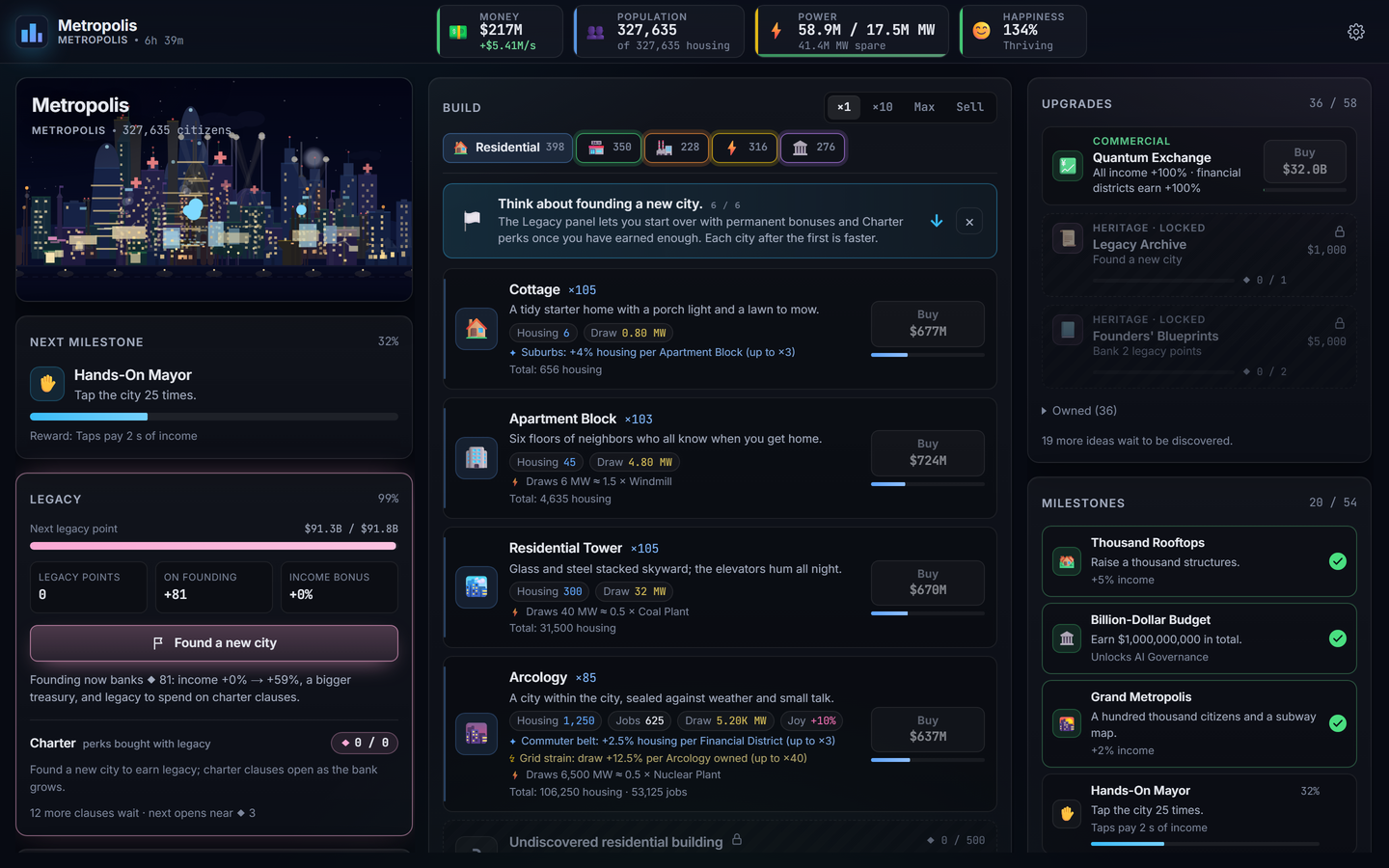Click the Found a new city button
This screenshot has width=1389, height=868.
(214, 643)
